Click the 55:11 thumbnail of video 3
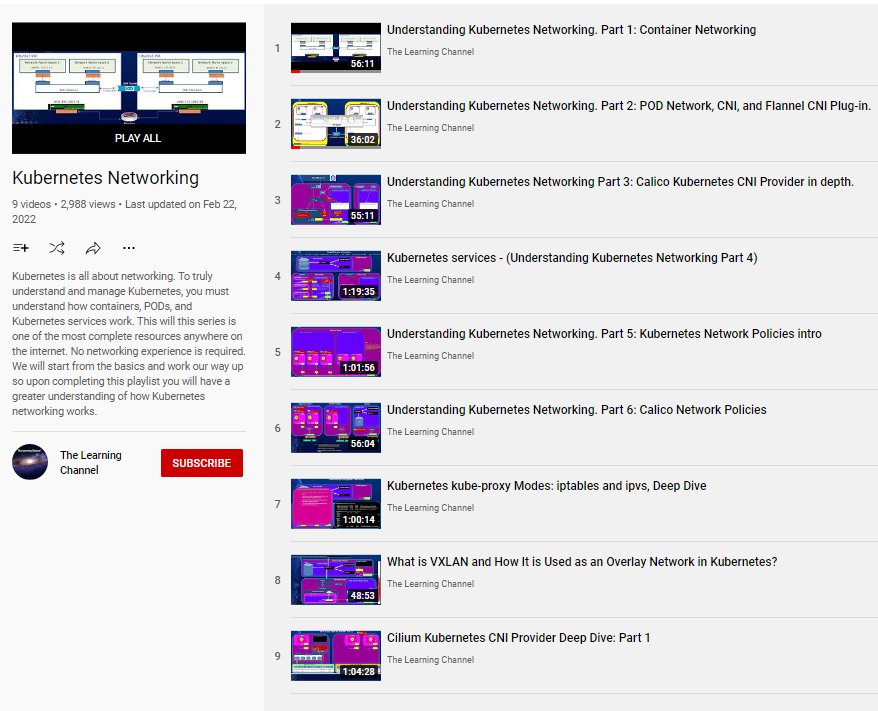 (336, 200)
